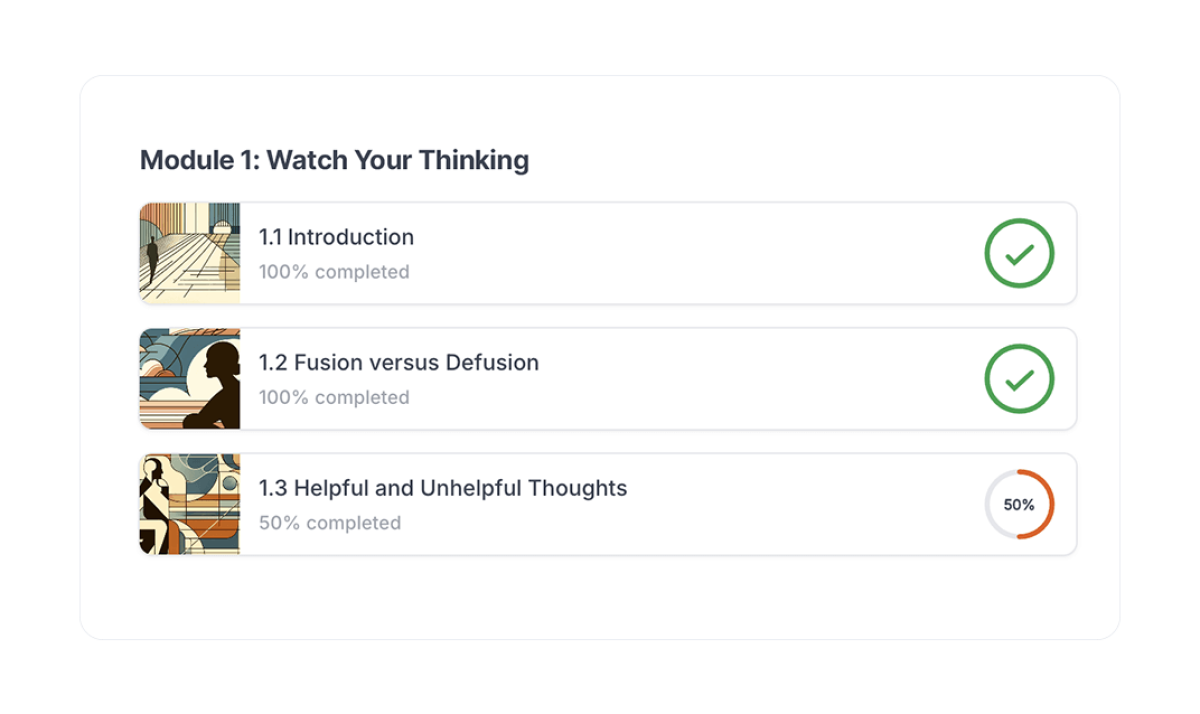Open the Fusion versus Defusion thumbnail image
The image size is (1200, 714).
(x=190, y=379)
